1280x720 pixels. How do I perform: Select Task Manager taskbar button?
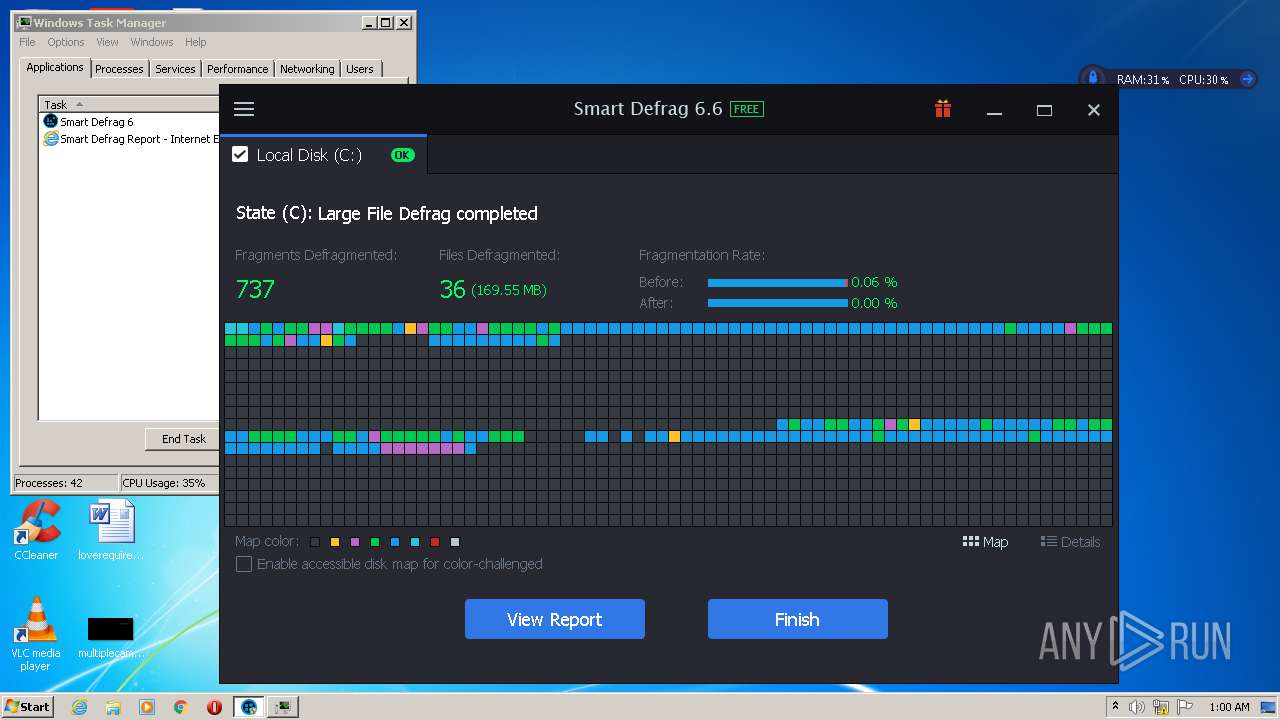(283, 707)
